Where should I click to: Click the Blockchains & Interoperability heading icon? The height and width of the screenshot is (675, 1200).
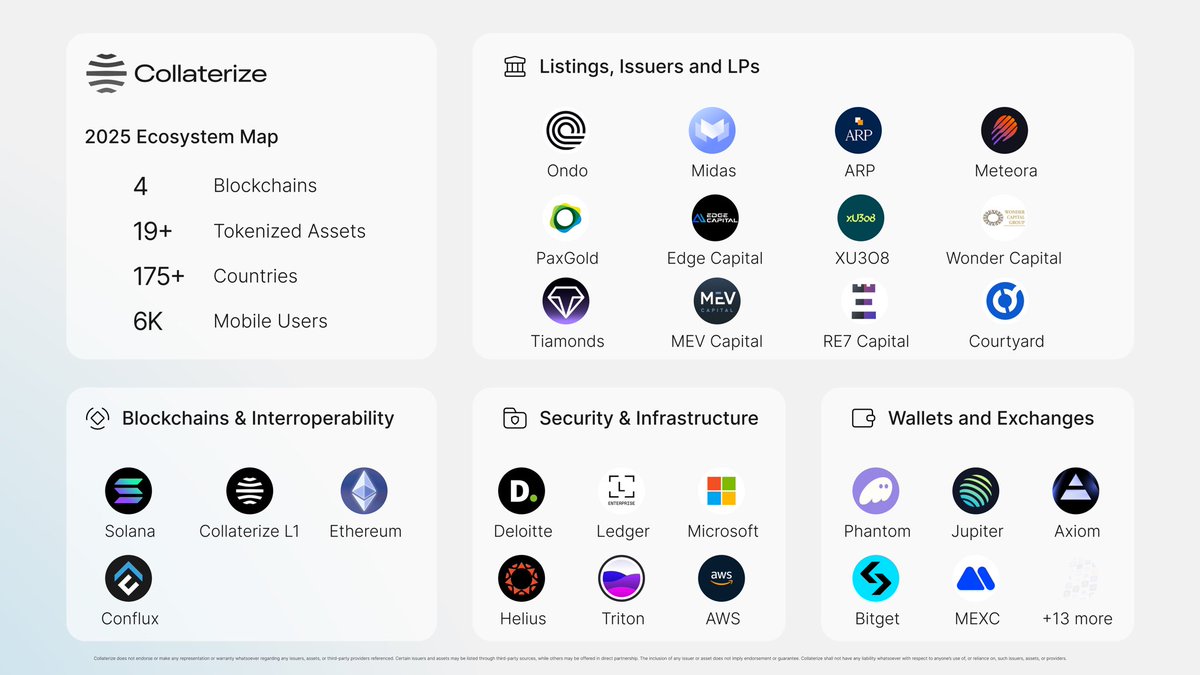(x=97, y=418)
